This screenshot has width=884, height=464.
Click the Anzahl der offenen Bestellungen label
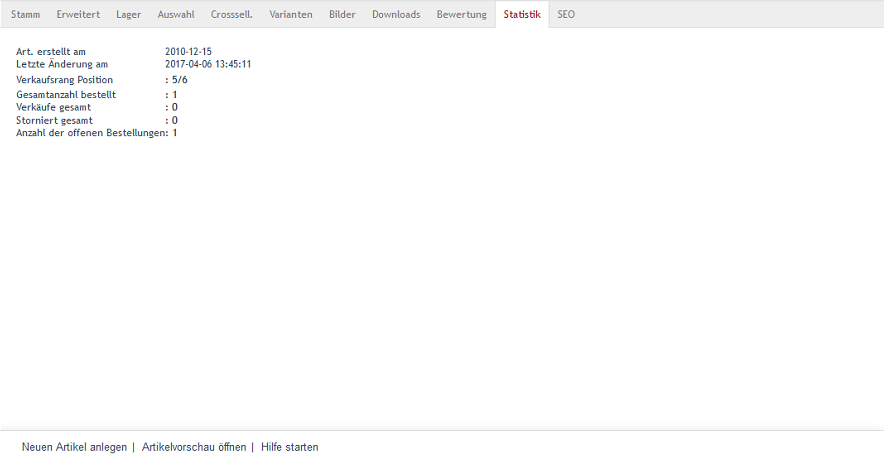(90, 132)
